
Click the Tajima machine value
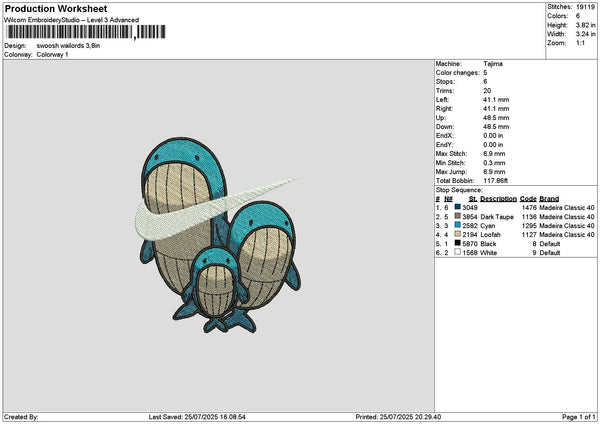pyautogui.click(x=495, y=64)
